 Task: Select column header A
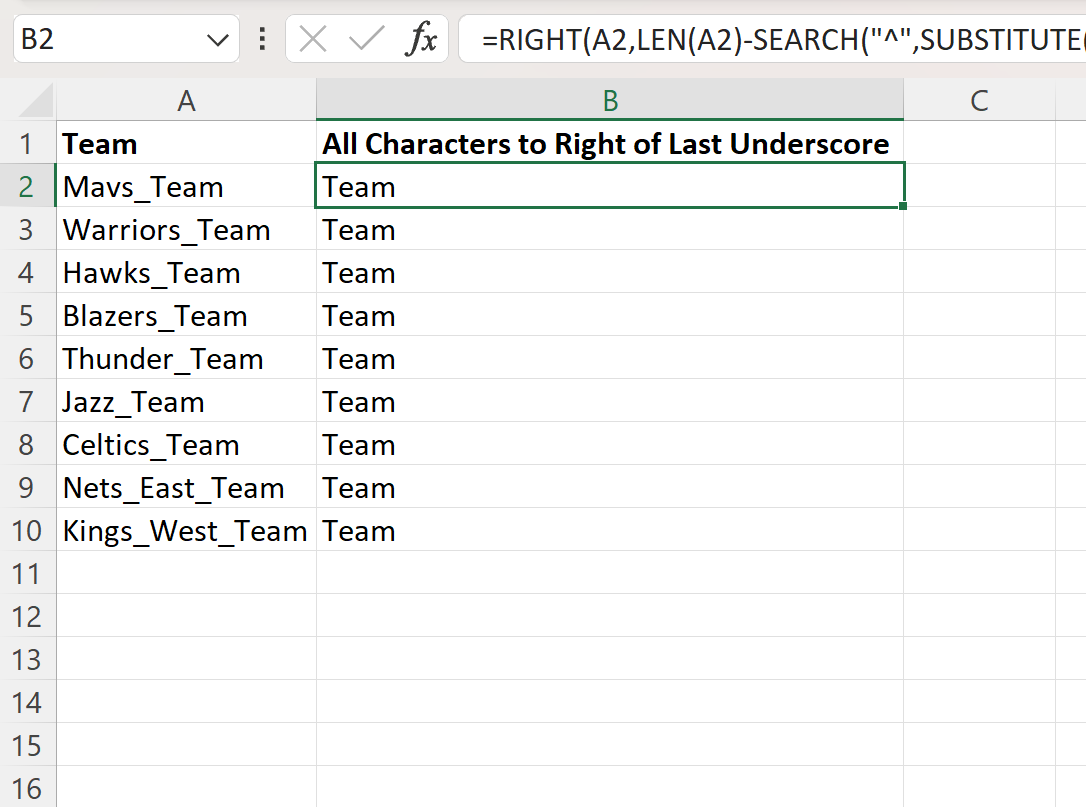coord(186,100)
